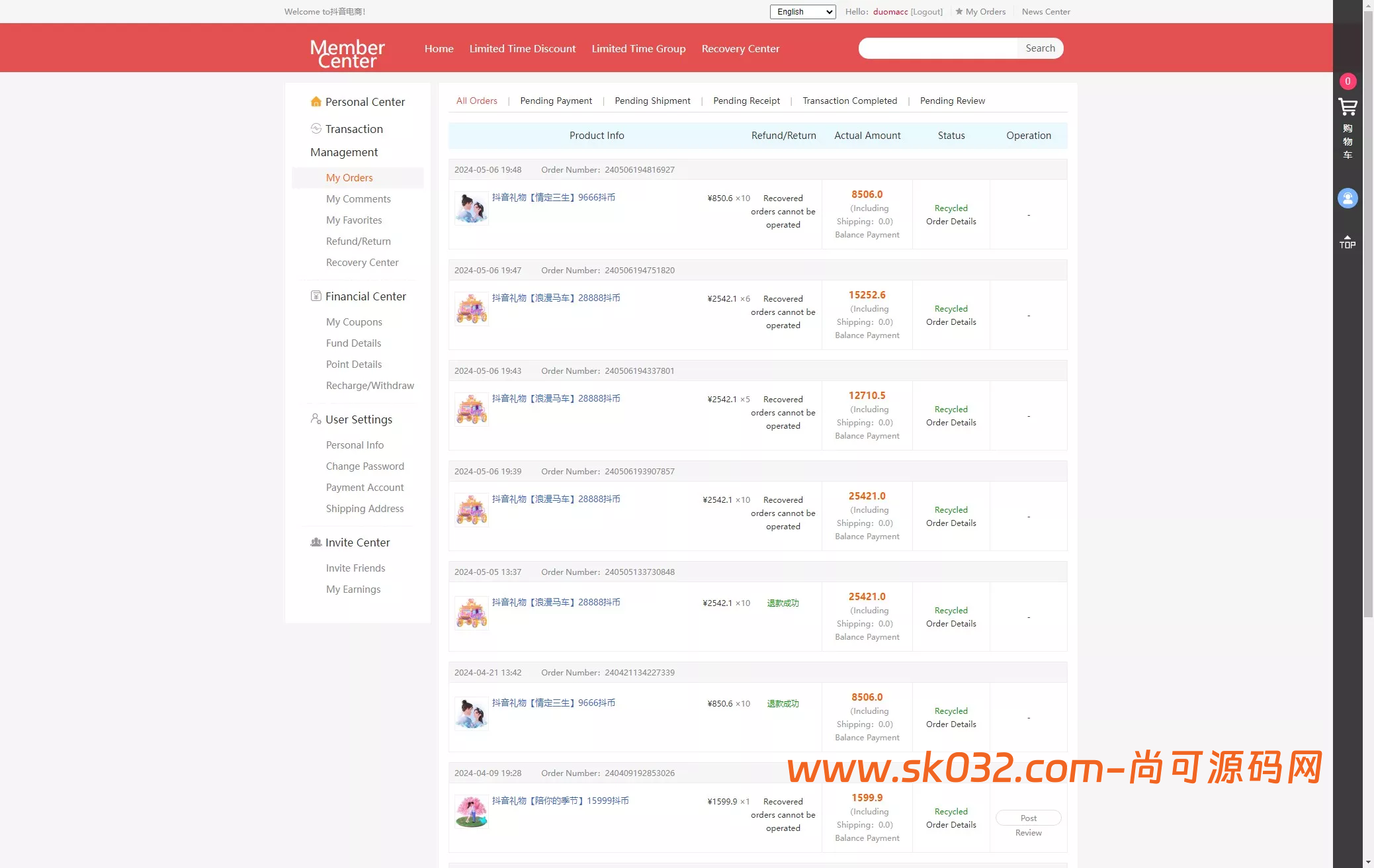The image size is (1374, 868).
Task: Open the first order's product thumbnail
Action: pyautogui.click(x=472, y=208)
